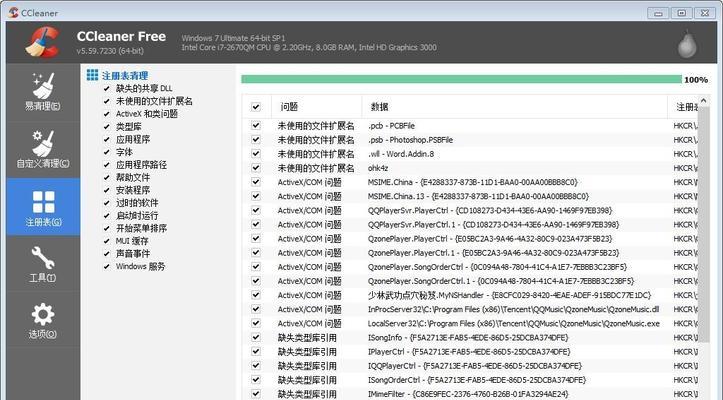Viewport: 723px width, 400px height.
Task: Toggle the 帮助文件 option
Action: (107, 177)
